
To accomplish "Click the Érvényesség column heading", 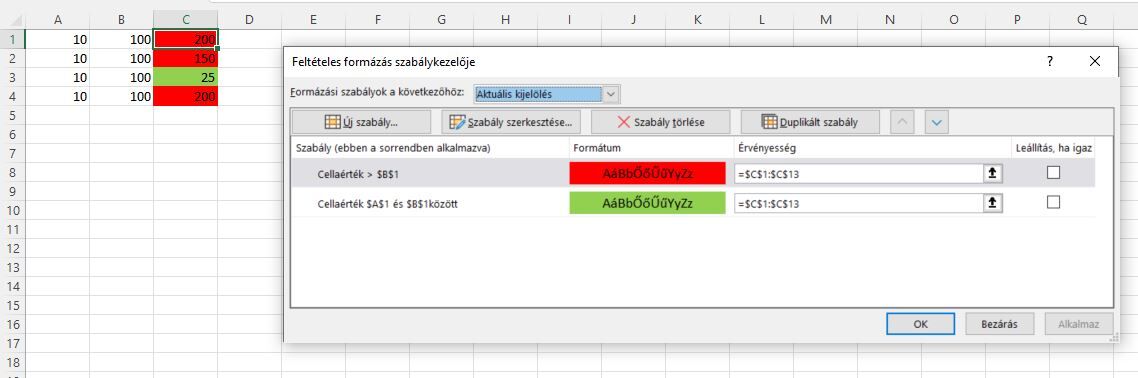I will [766, 147].
